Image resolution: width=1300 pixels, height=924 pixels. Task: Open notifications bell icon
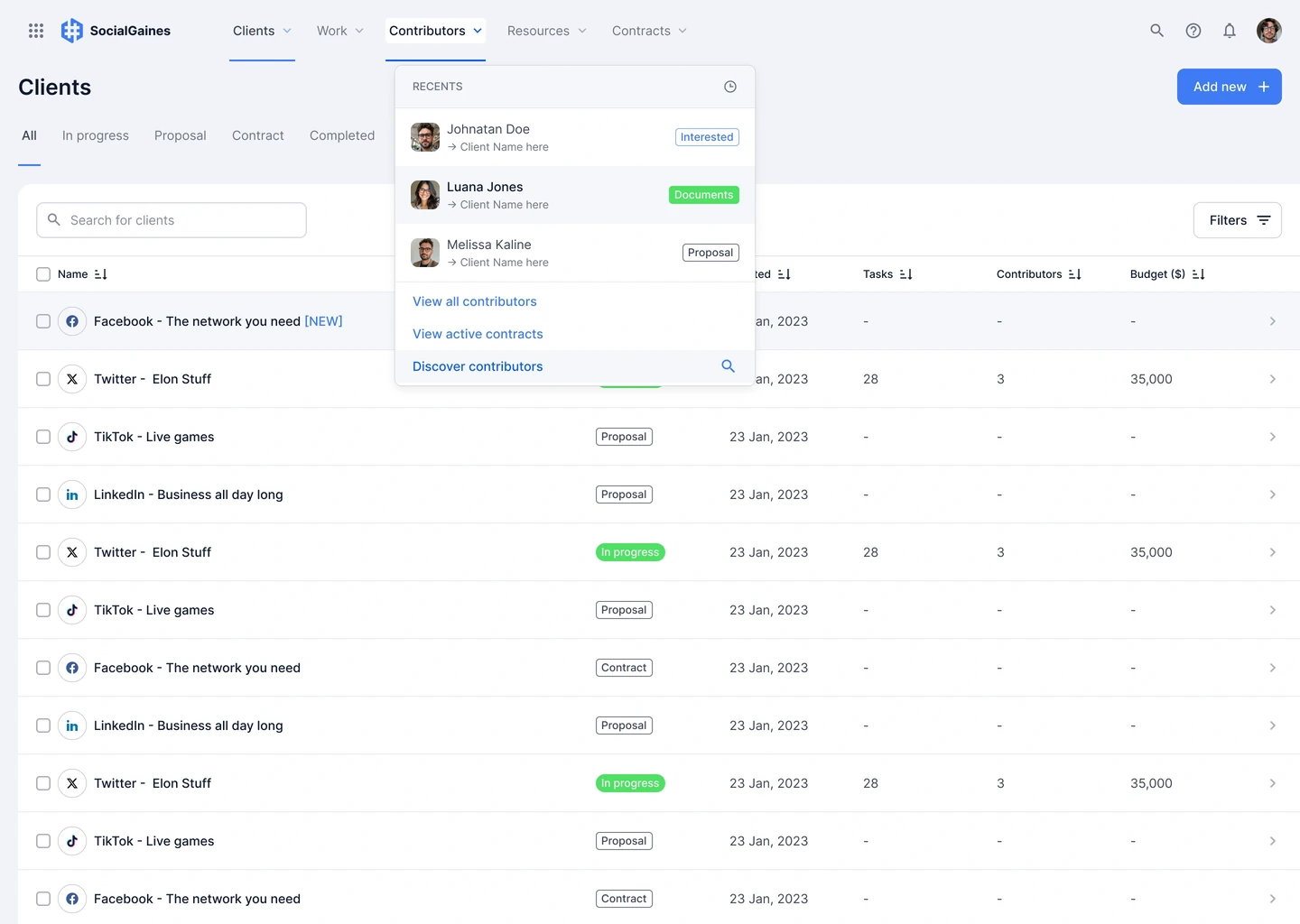[x=1230, y=31]
